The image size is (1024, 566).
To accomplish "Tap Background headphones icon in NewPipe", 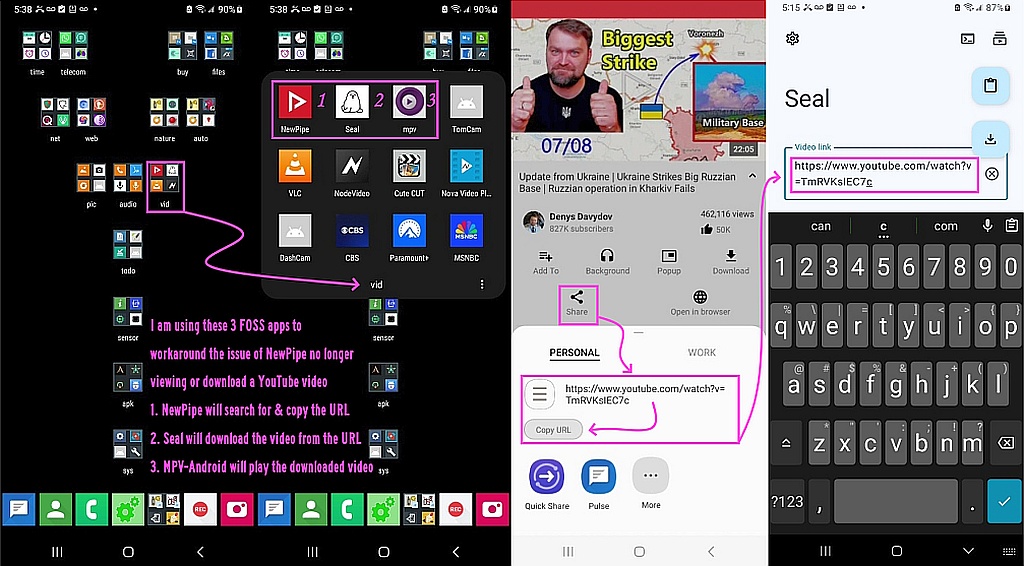I will [x=607, y=255].
